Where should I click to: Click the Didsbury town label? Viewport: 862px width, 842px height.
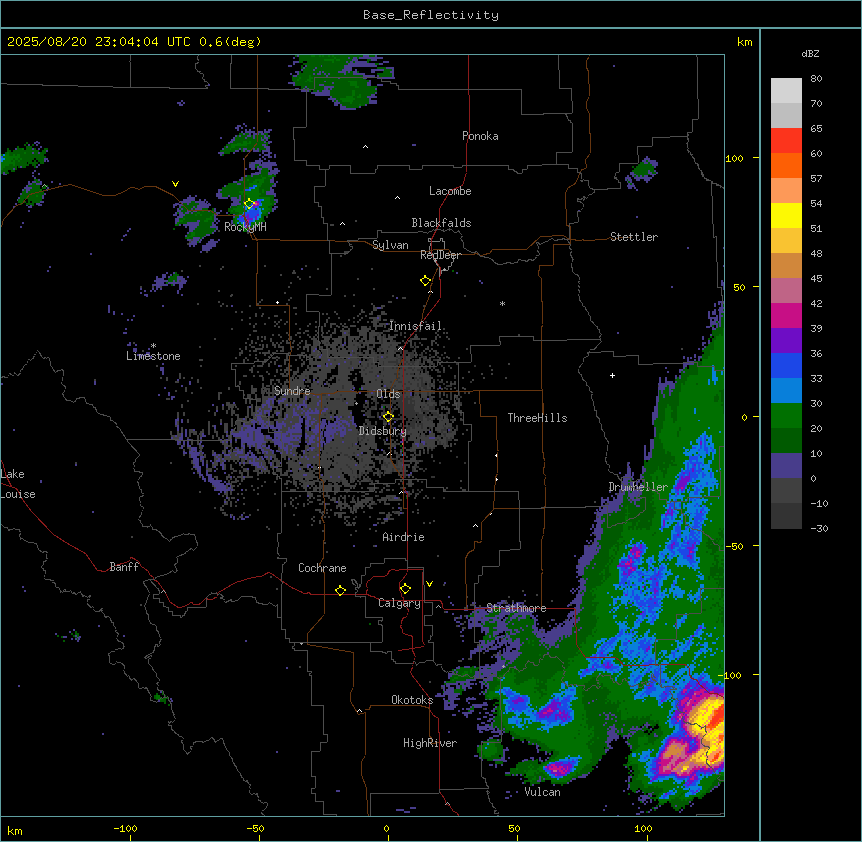383,431
